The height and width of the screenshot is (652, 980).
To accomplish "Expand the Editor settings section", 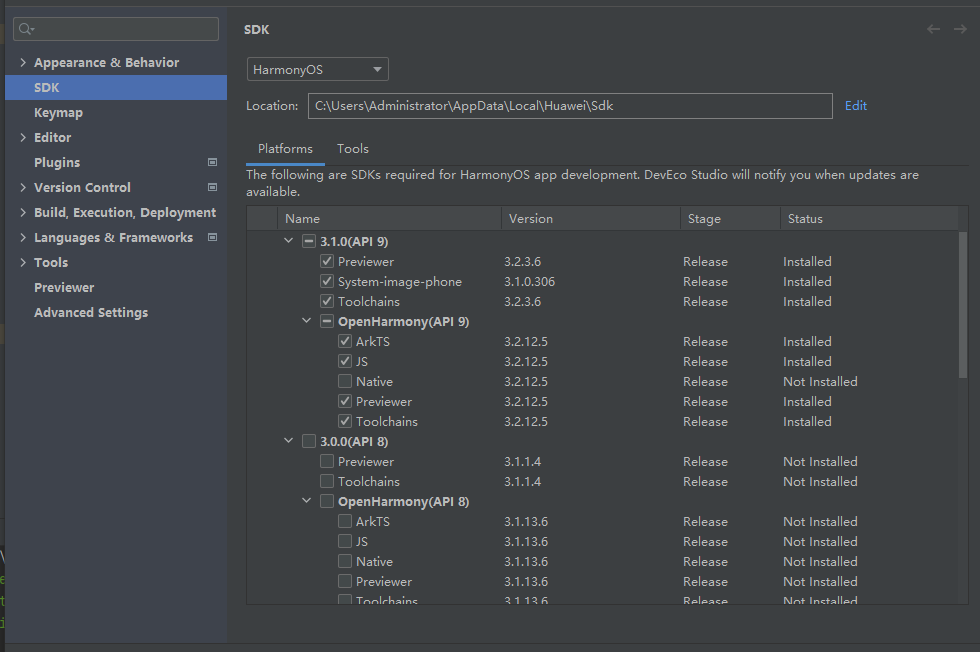I will click(23, 138).
